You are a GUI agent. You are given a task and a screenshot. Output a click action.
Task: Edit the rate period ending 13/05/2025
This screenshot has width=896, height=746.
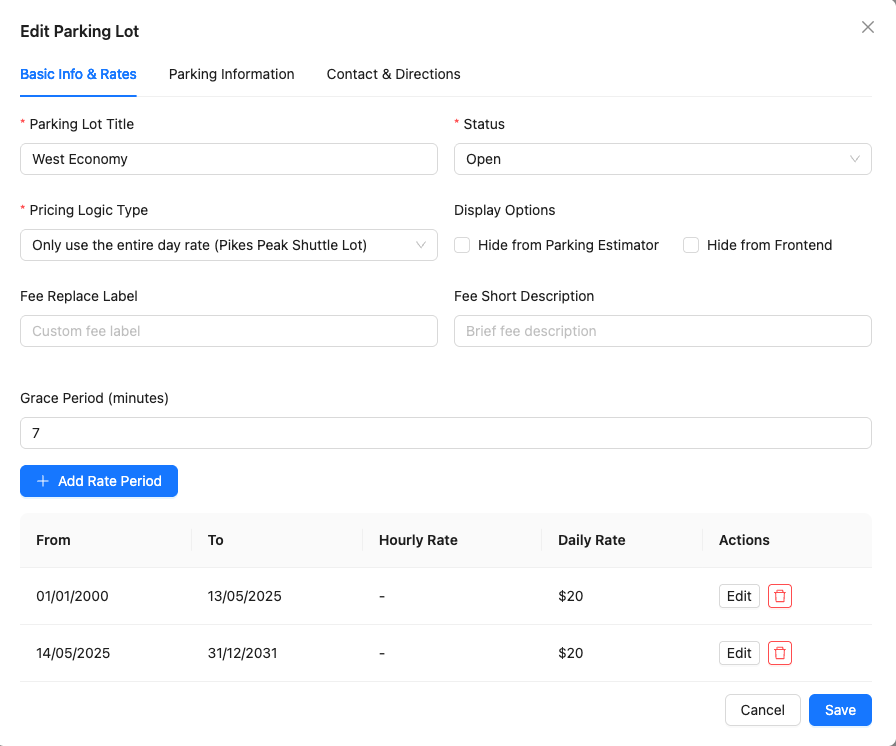tap(739, 596)
